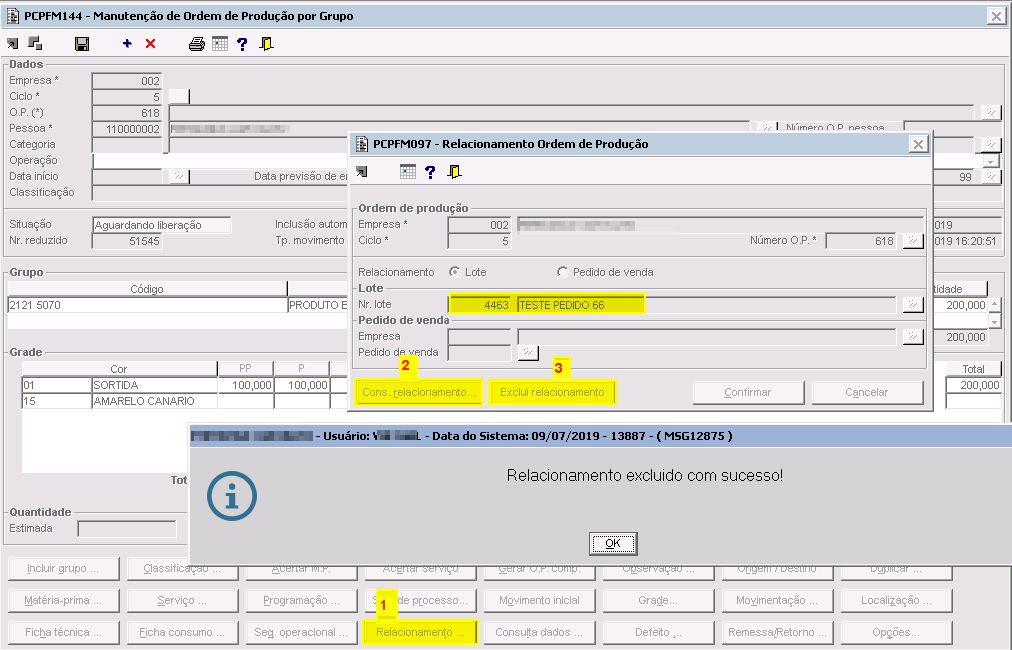Click the Pessoa code field 110000002
The width and height of the screenshot is (1012, 650).
[126, 129]
